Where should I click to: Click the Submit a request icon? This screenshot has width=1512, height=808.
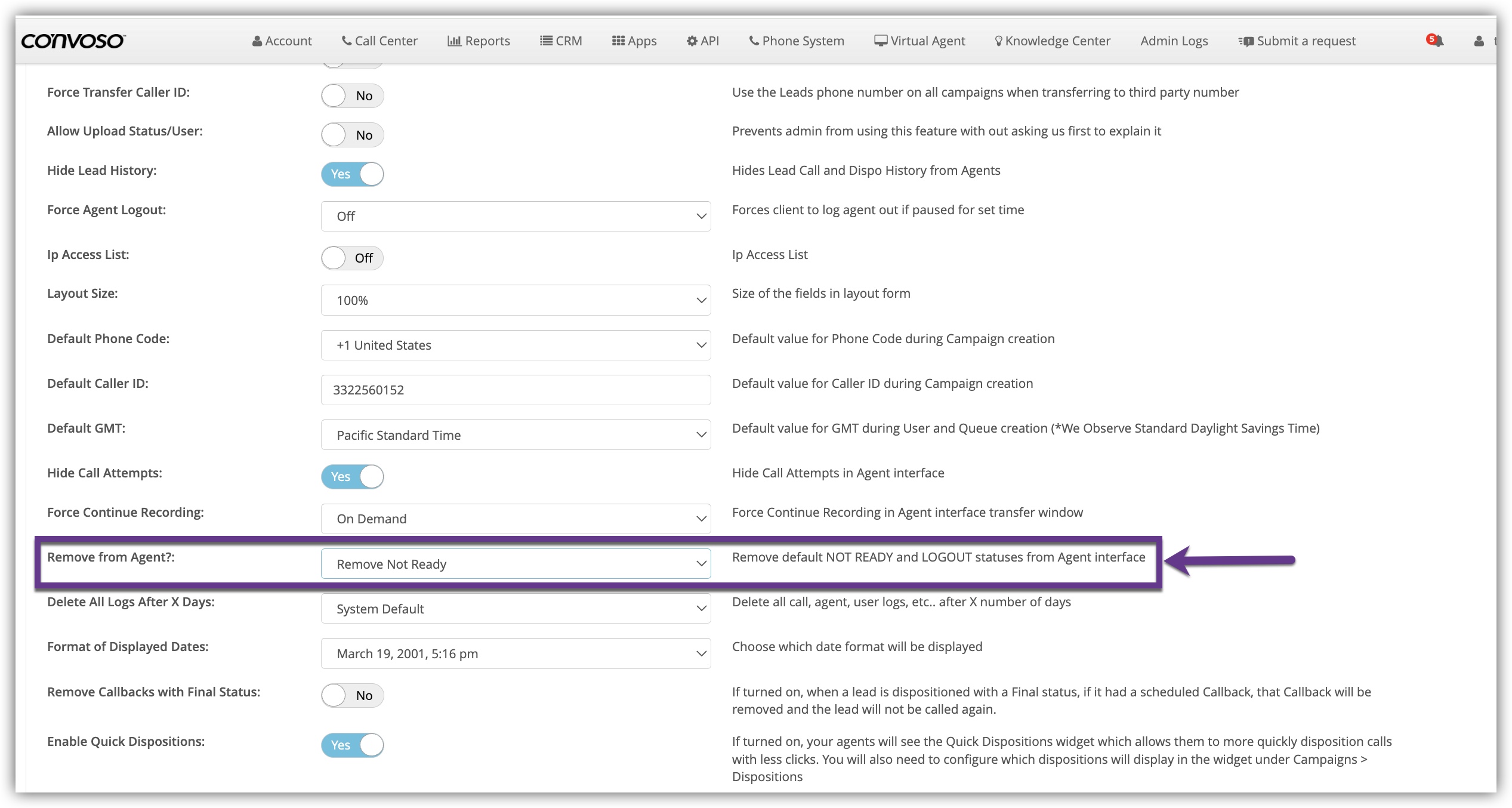pos(1246,41)
